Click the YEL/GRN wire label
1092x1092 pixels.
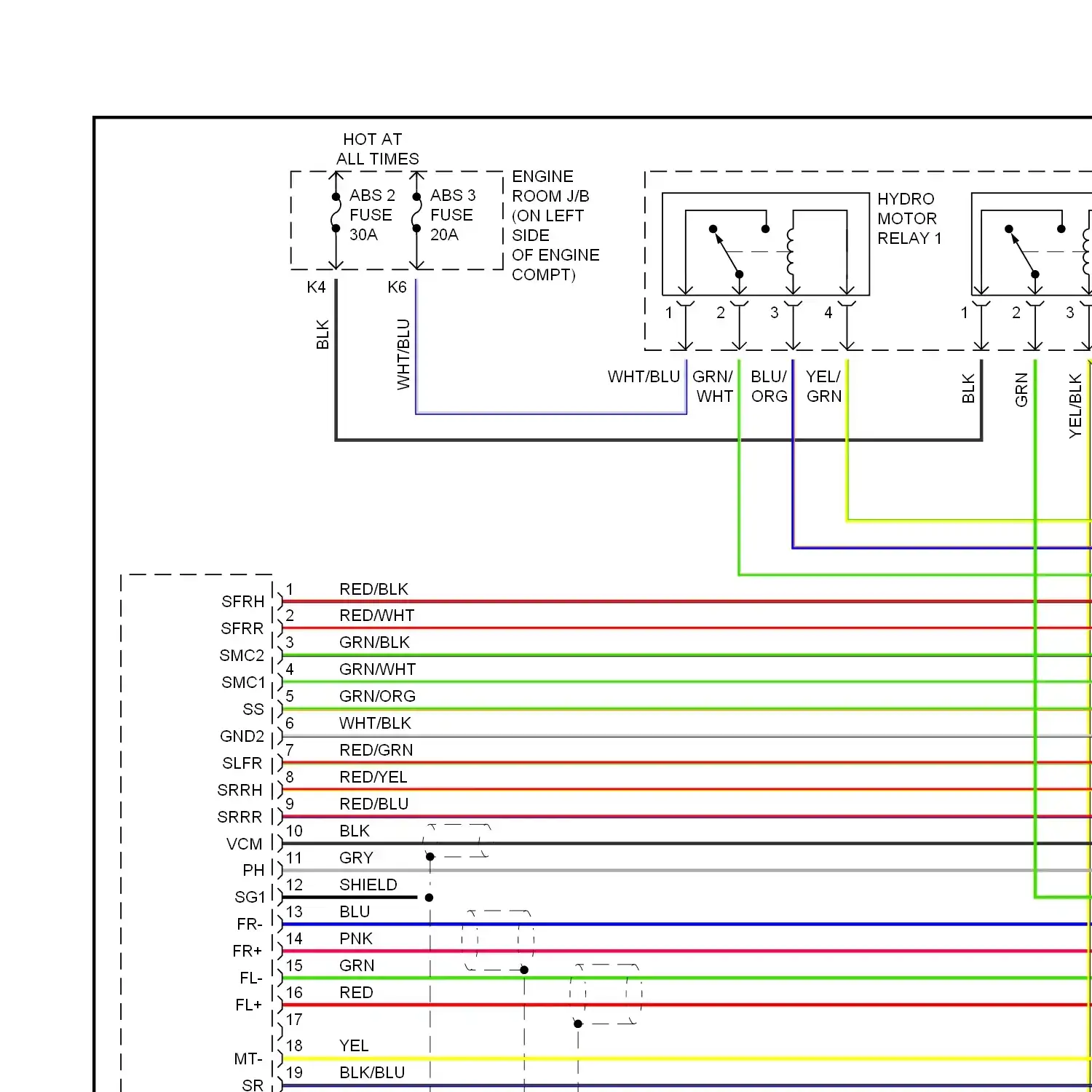pos(824,387)
